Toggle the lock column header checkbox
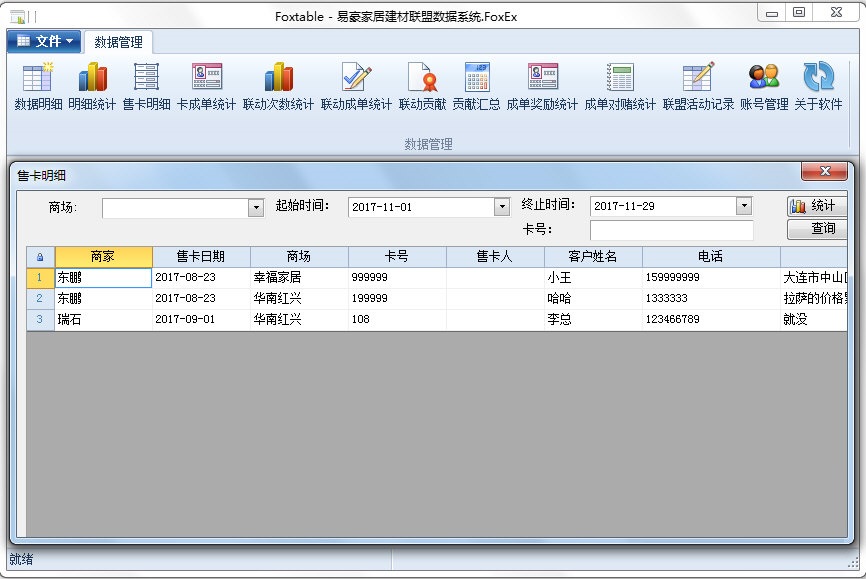This screenshot has height=579, width=866. tap(41, 256)
